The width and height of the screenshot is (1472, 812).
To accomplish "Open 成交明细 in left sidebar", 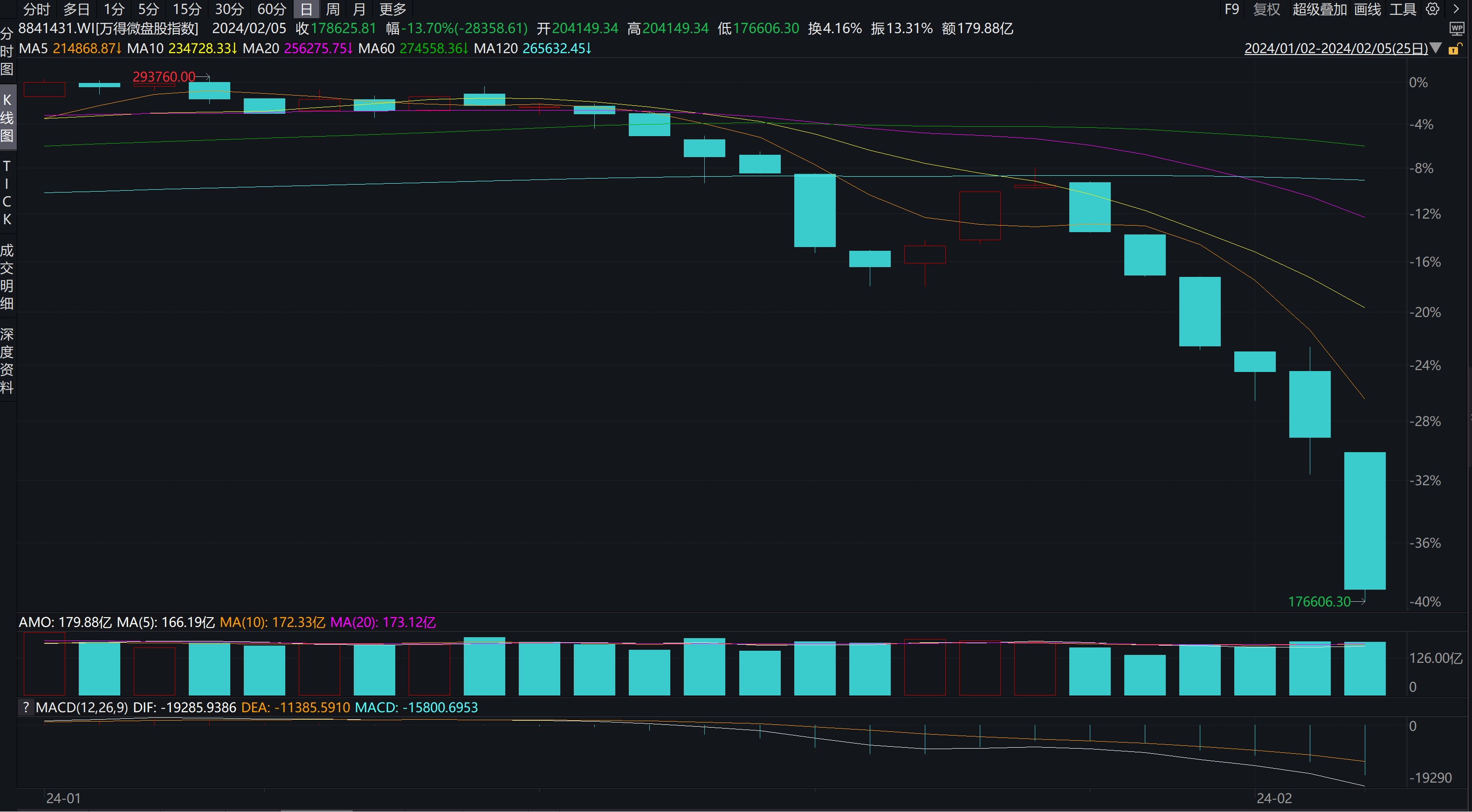I will (x=7, y=276).
